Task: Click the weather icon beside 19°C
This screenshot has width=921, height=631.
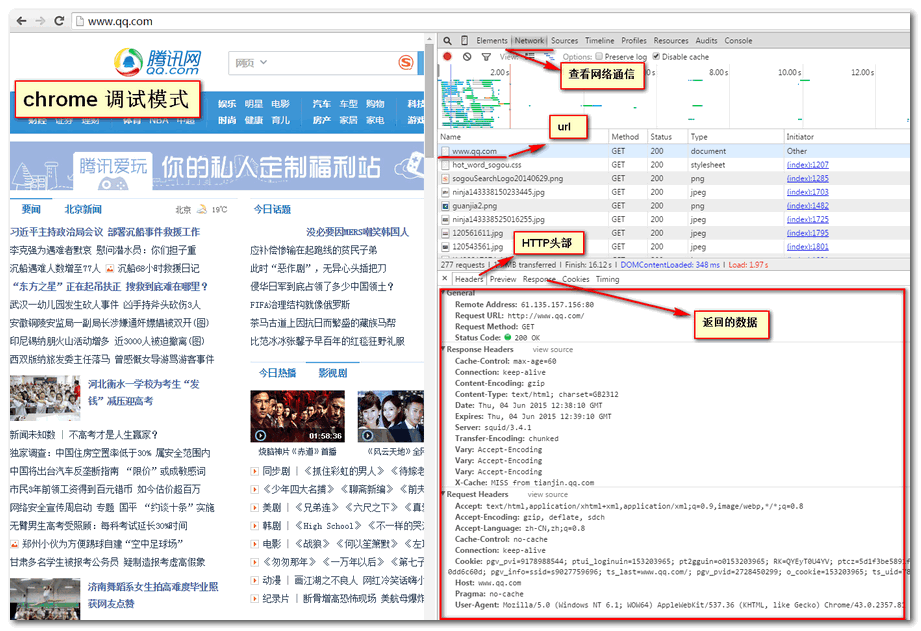Action: tap(202, 209)
